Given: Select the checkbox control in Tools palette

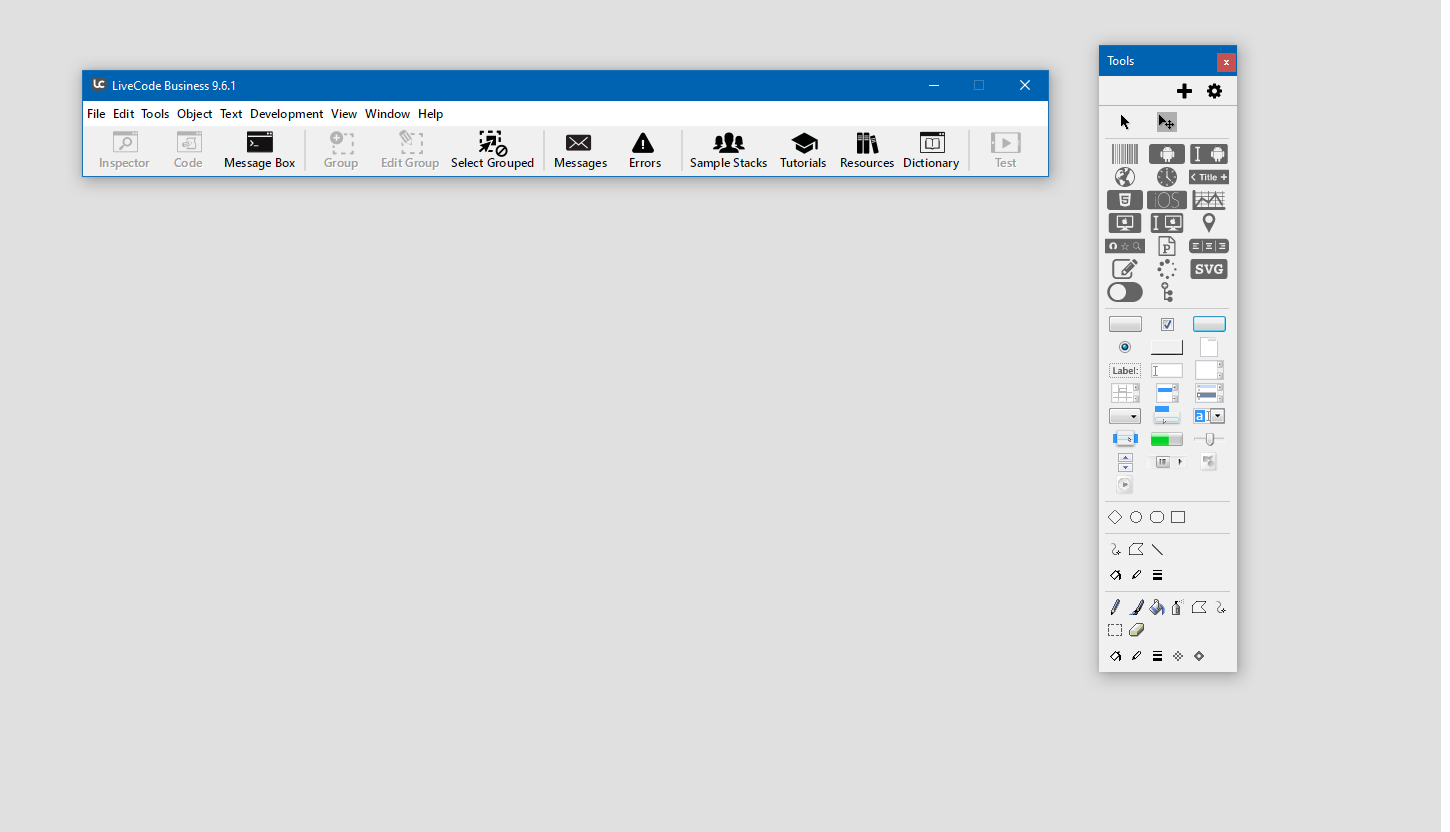Looking at the screenshot, I should coord(1167,324).
